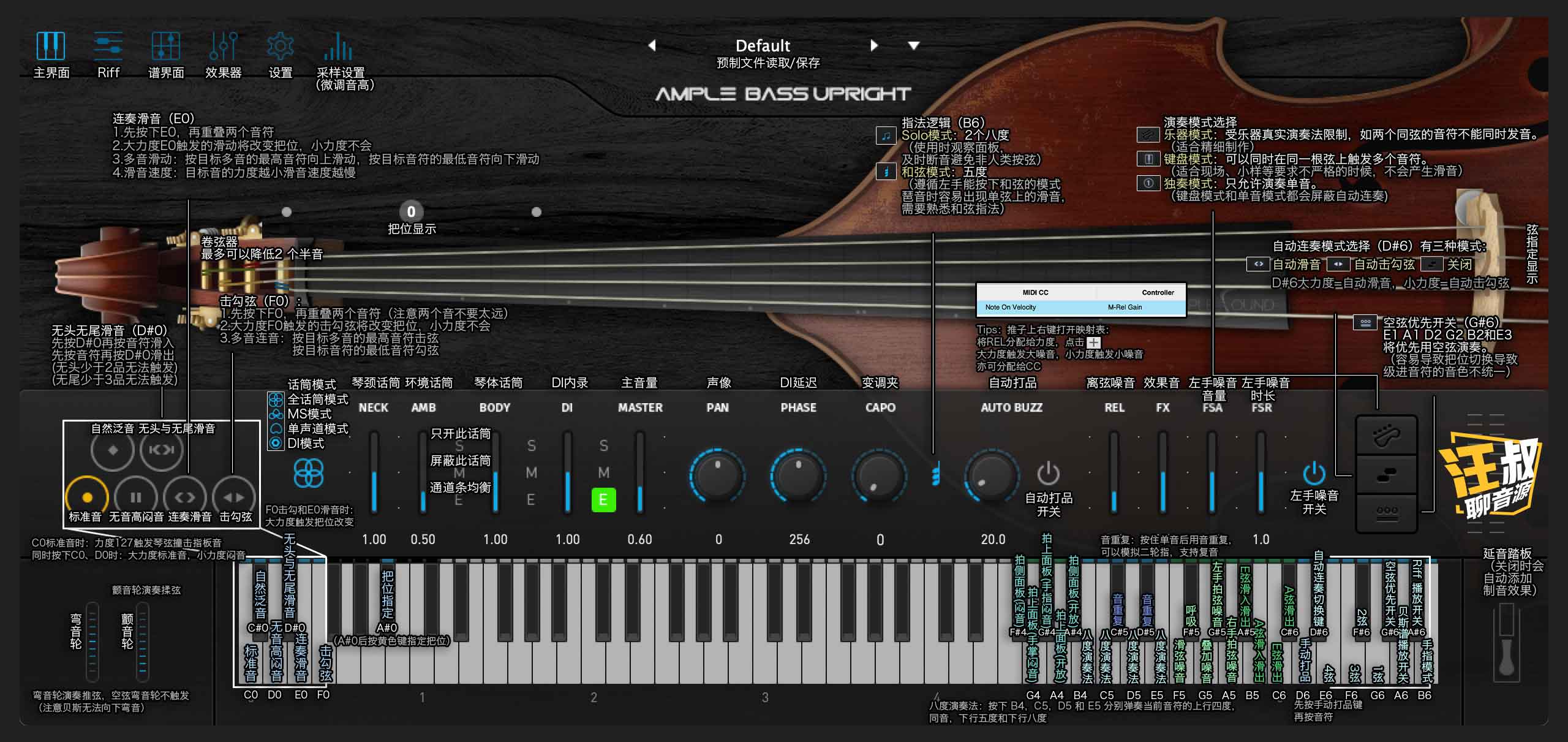The image size is (1568, 742).
Task: Click the B6 piano key (手指模式)
Action: (1426, 662)
